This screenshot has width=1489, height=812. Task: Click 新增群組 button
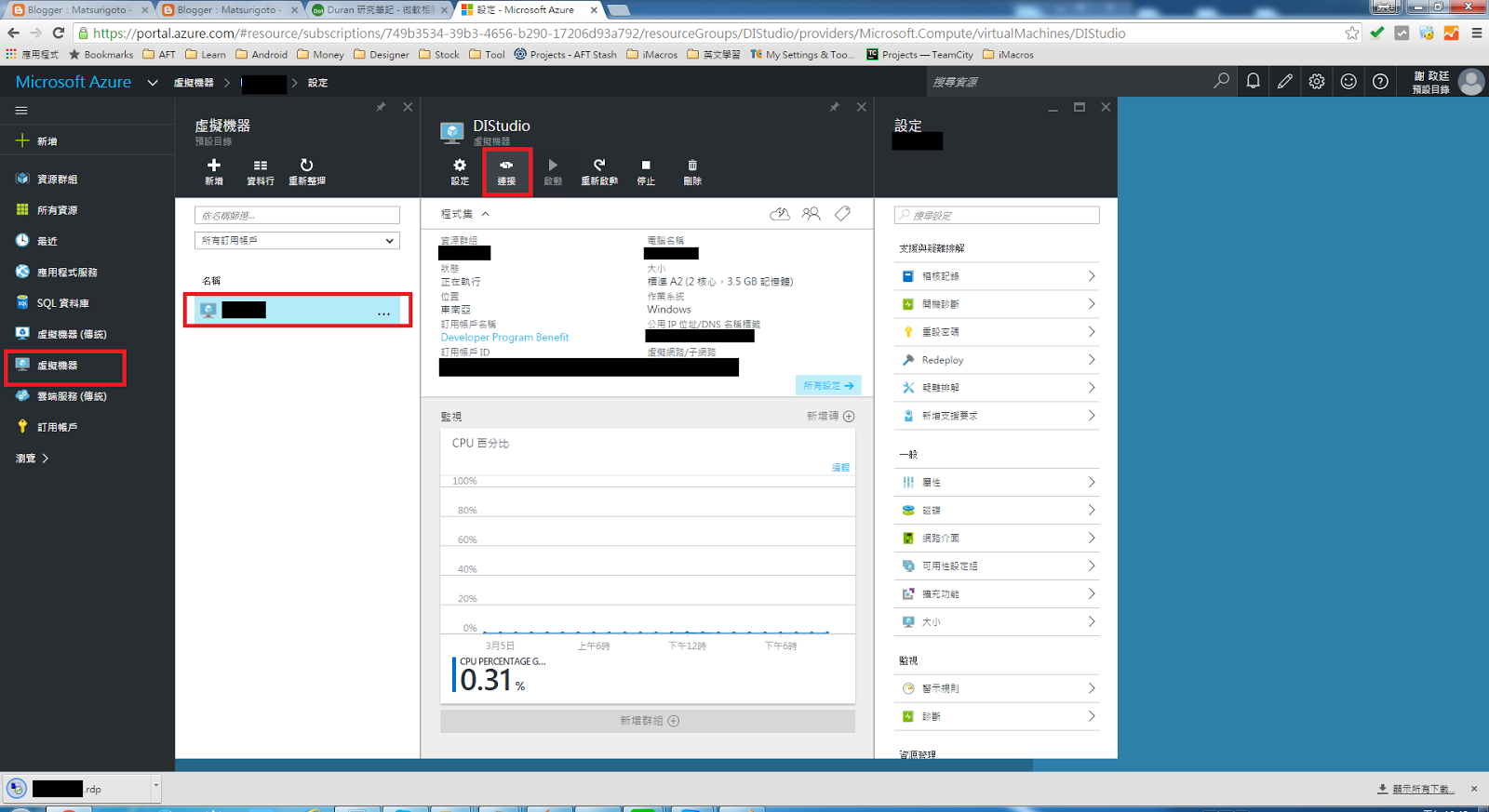pyautogui.click(x=648, y=721)
